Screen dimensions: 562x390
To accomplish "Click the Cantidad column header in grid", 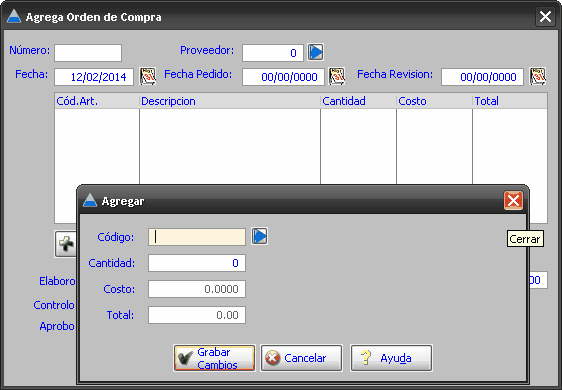I will click(x=358, y=101).
